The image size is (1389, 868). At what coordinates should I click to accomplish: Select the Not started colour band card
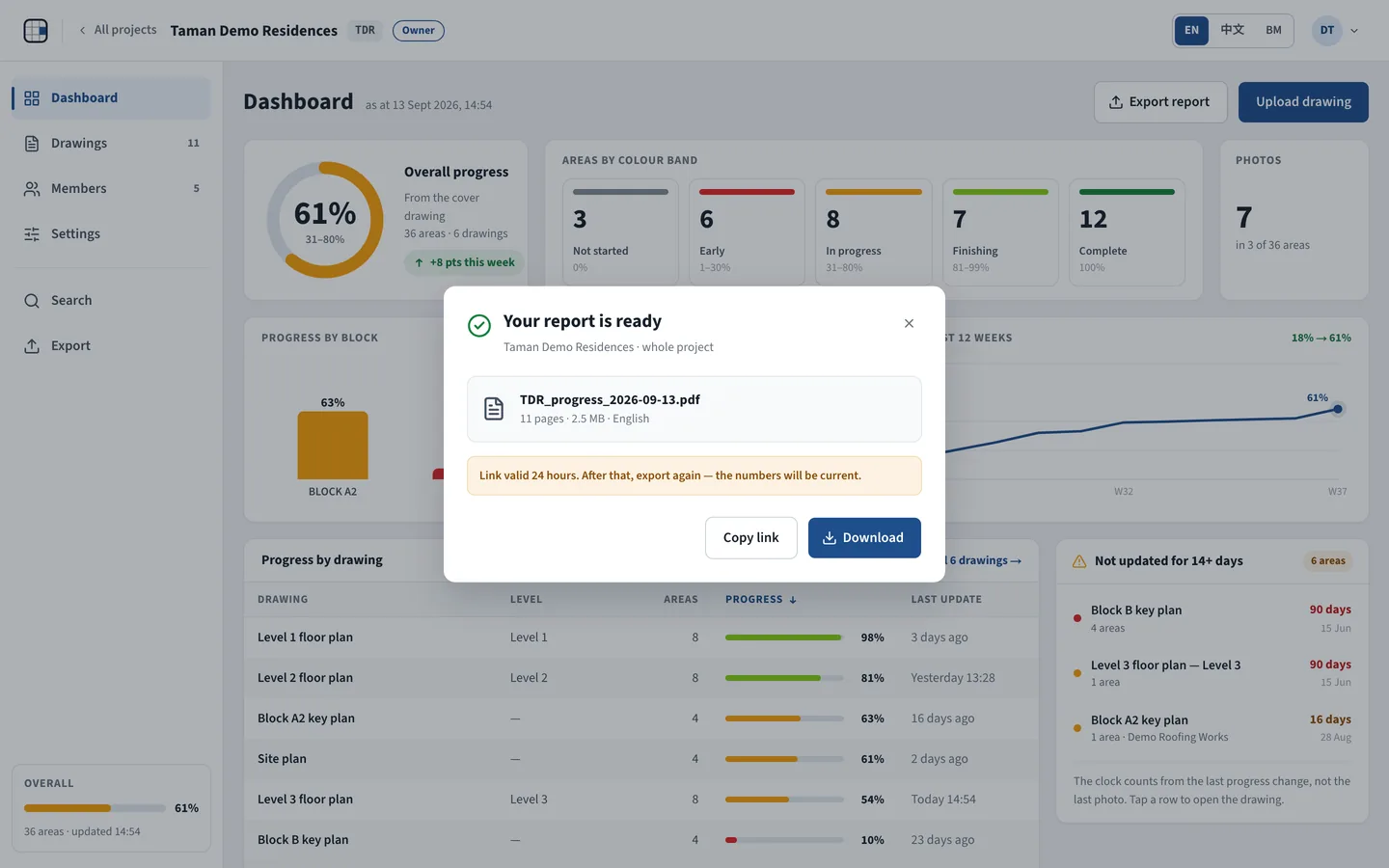click(x=620, y=232)
